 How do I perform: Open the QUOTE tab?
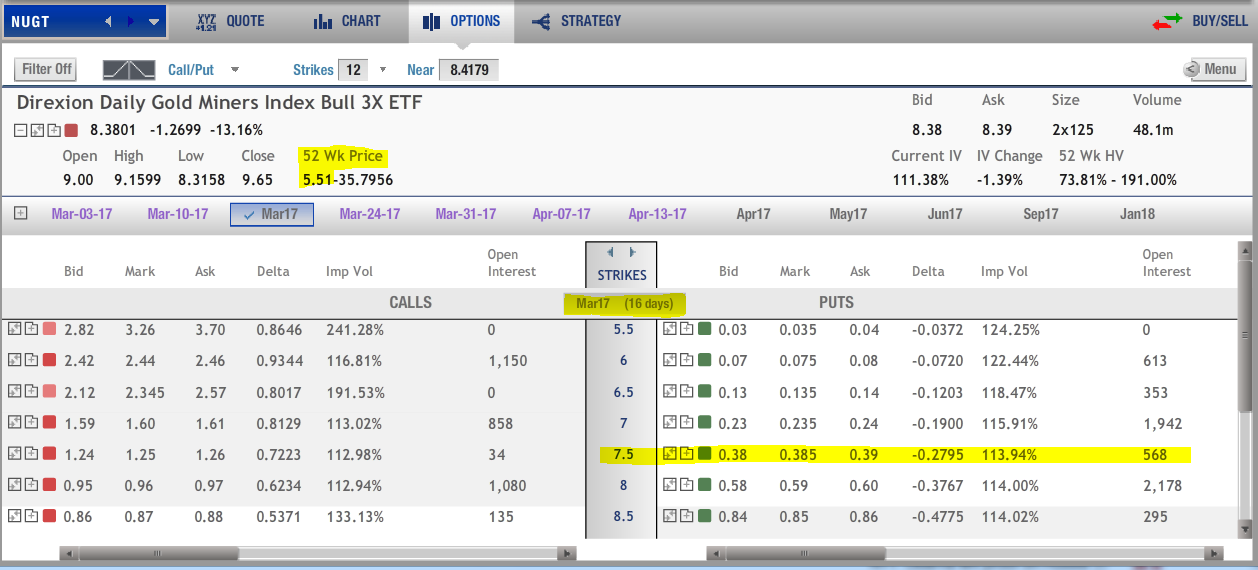coord(231,21)
